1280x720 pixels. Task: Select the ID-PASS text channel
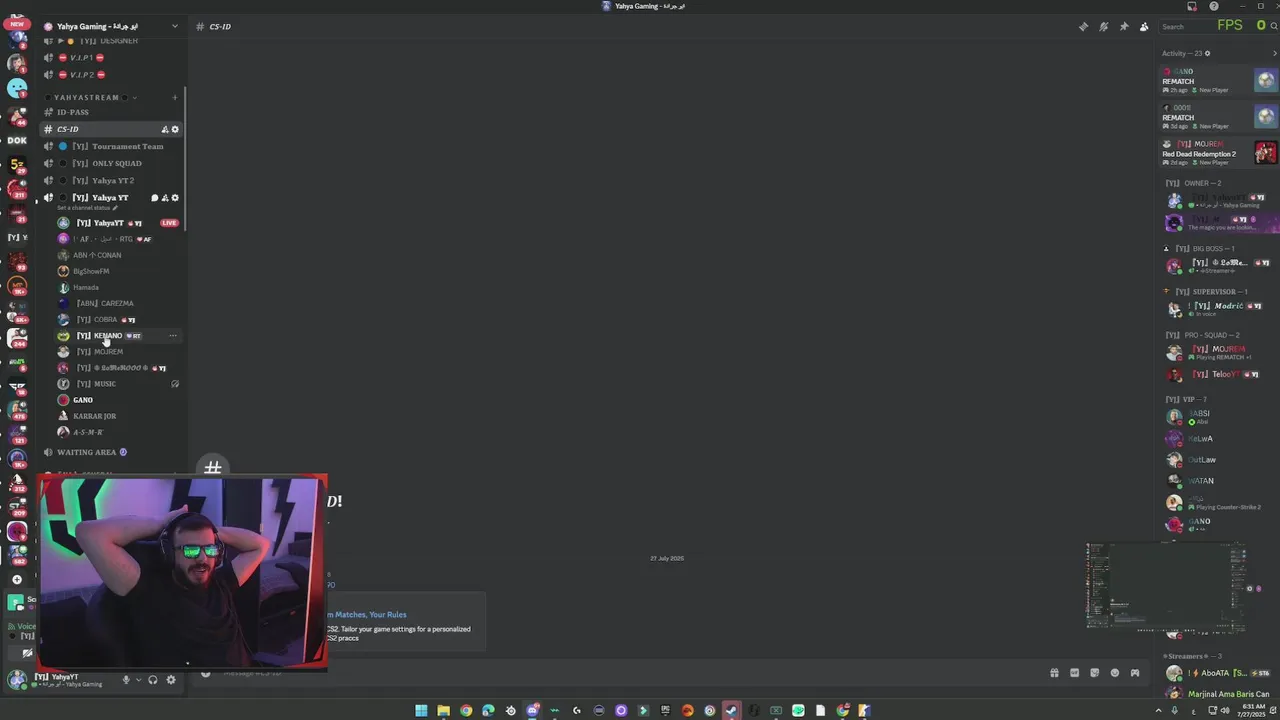tap(110, 112)
